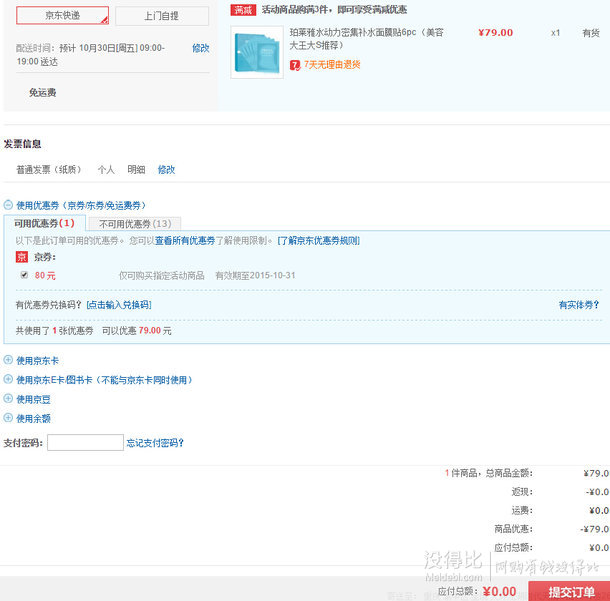This screenshot has height=601, width=610.
Task: Click 7天无理由退货 text
Action: coord(332,65)
